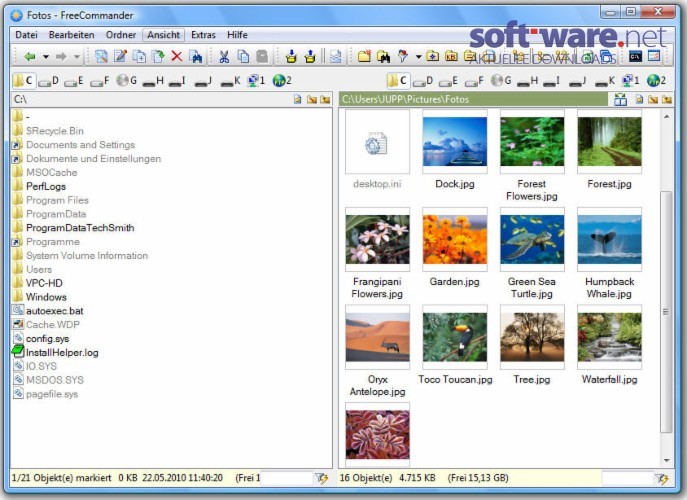Click the New folder icon
Screen dimensions: 687x500
tap(364, 56)
